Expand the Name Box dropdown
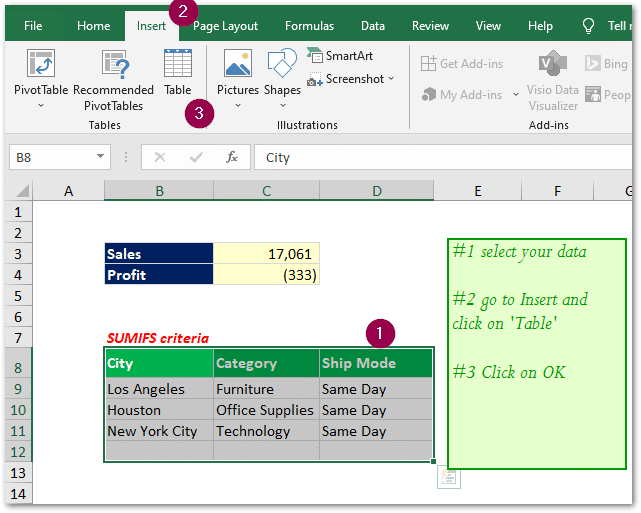The height and width of the screenshot is (513, 641). [x=101, y=157]
